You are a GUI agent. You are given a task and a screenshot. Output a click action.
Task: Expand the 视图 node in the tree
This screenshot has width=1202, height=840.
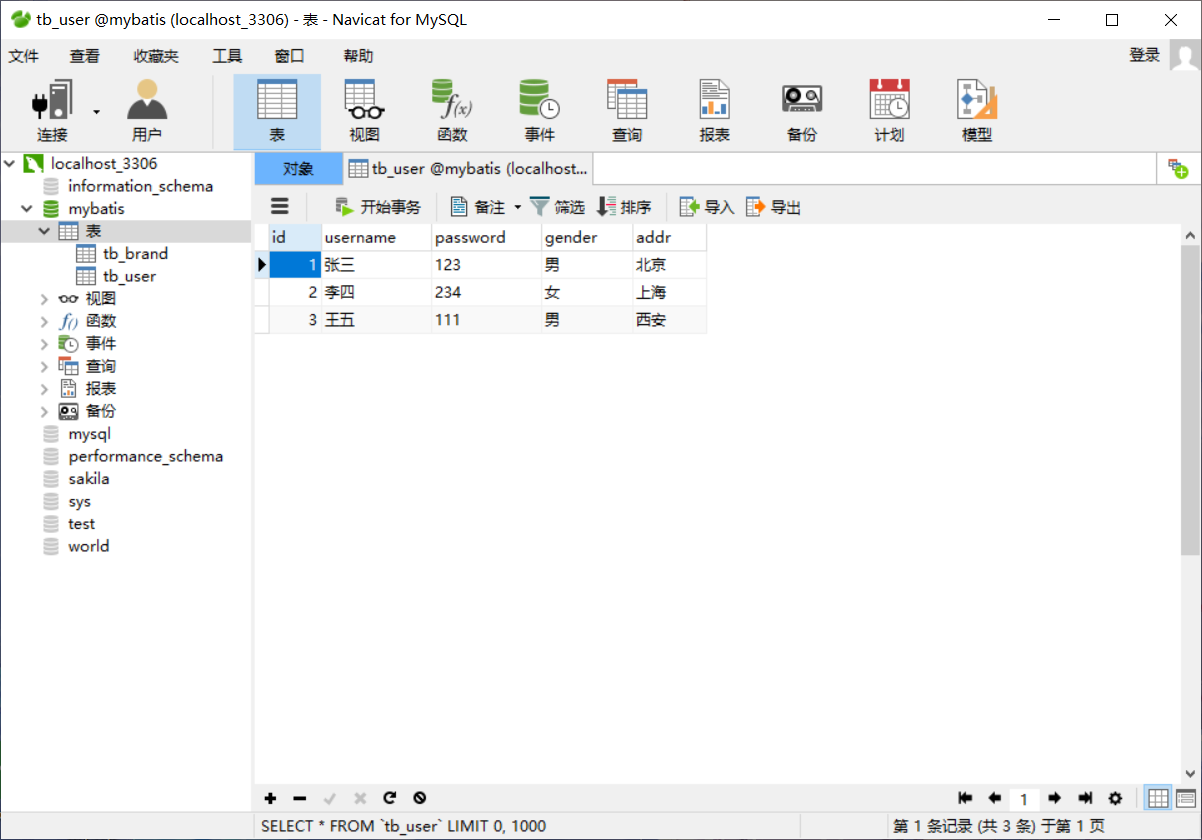coord(44,299)
